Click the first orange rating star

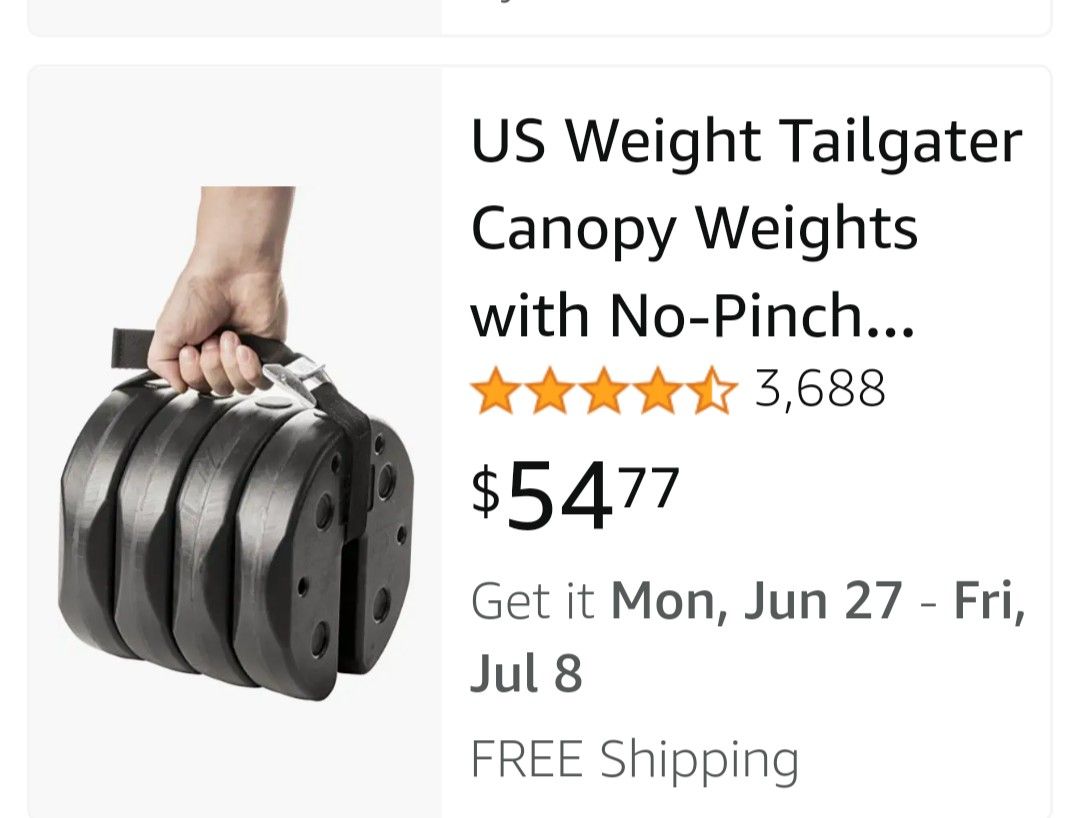(494, 390)
